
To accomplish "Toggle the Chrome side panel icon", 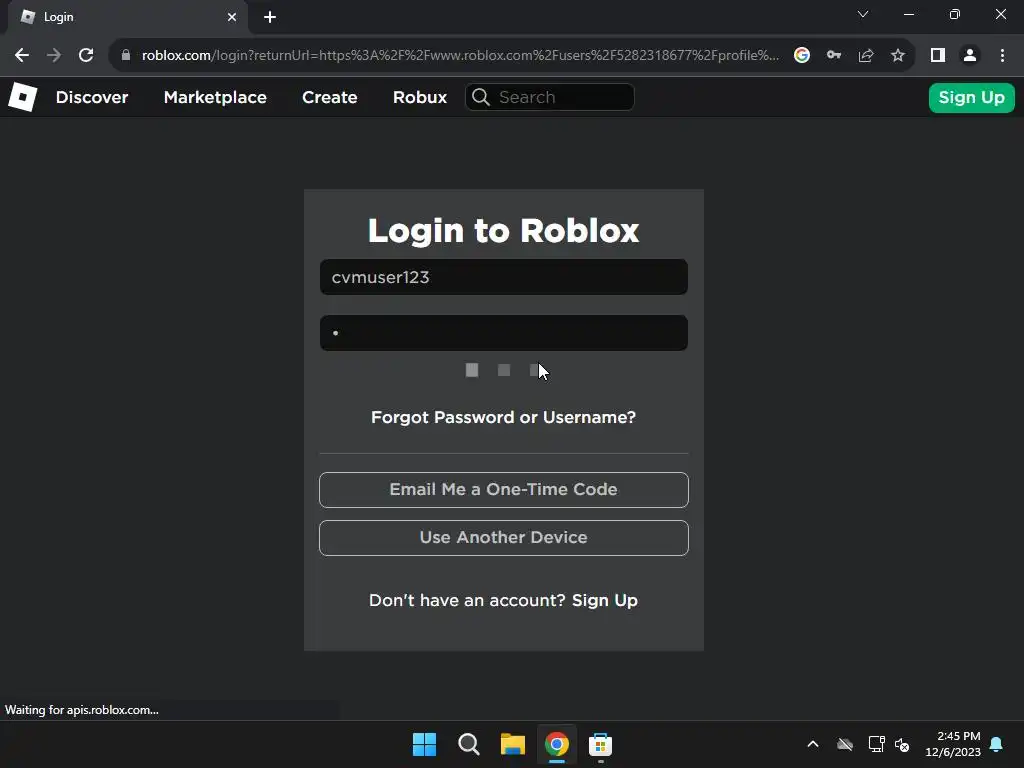I will point(938,56).
